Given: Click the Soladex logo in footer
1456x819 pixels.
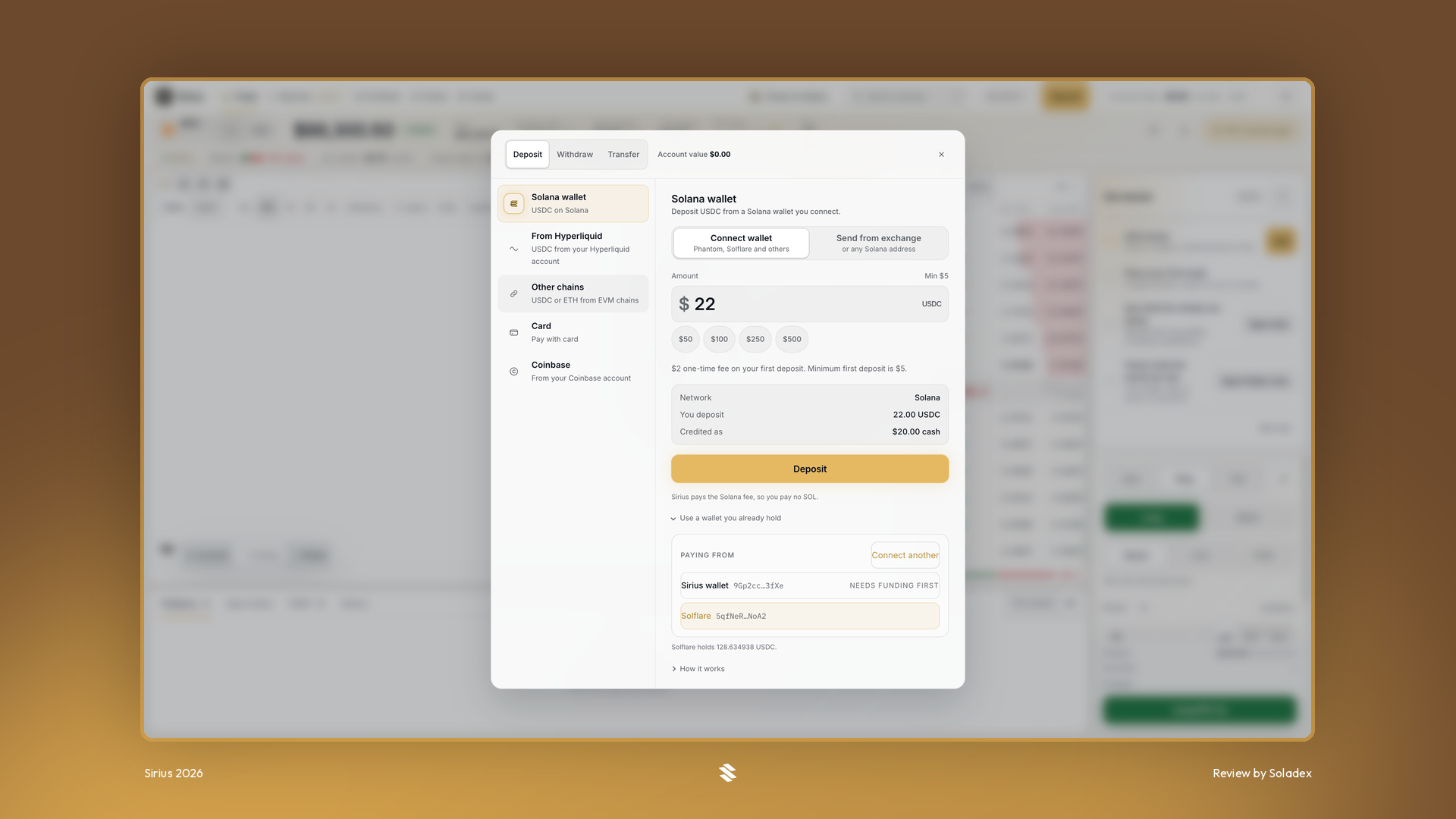Looking at the screenshot, I should [x=728, y=773].
